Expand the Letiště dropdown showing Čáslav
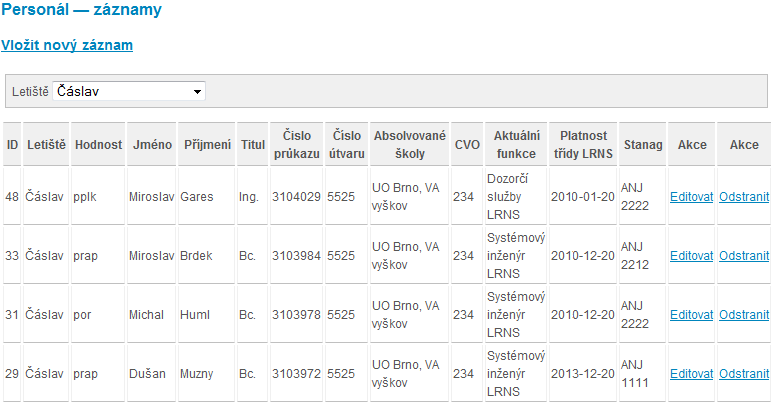The image size is (774, 403). (x=129, y=91)
